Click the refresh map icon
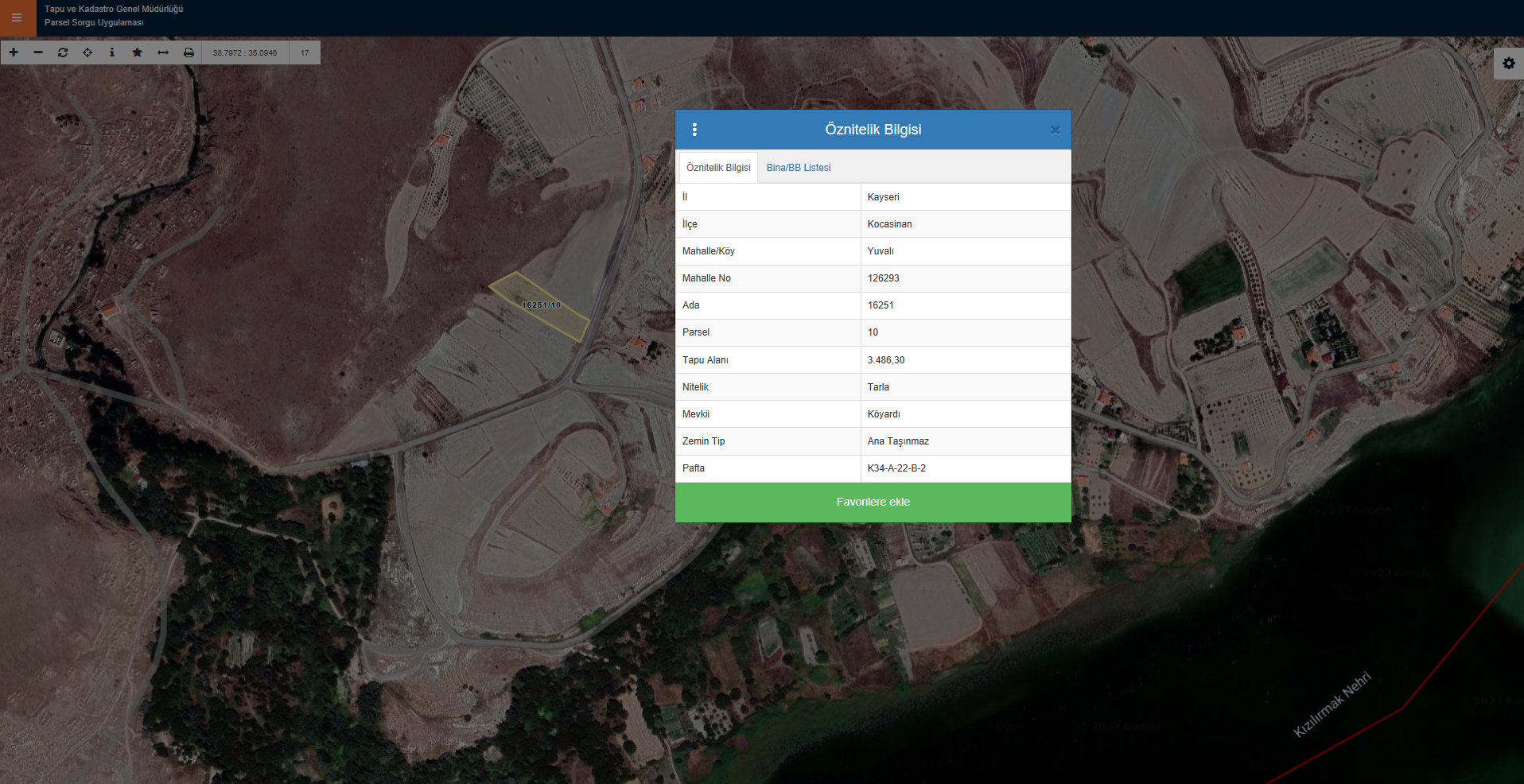The height and width of the screenshot is (784, 1524). click(63, 52)
